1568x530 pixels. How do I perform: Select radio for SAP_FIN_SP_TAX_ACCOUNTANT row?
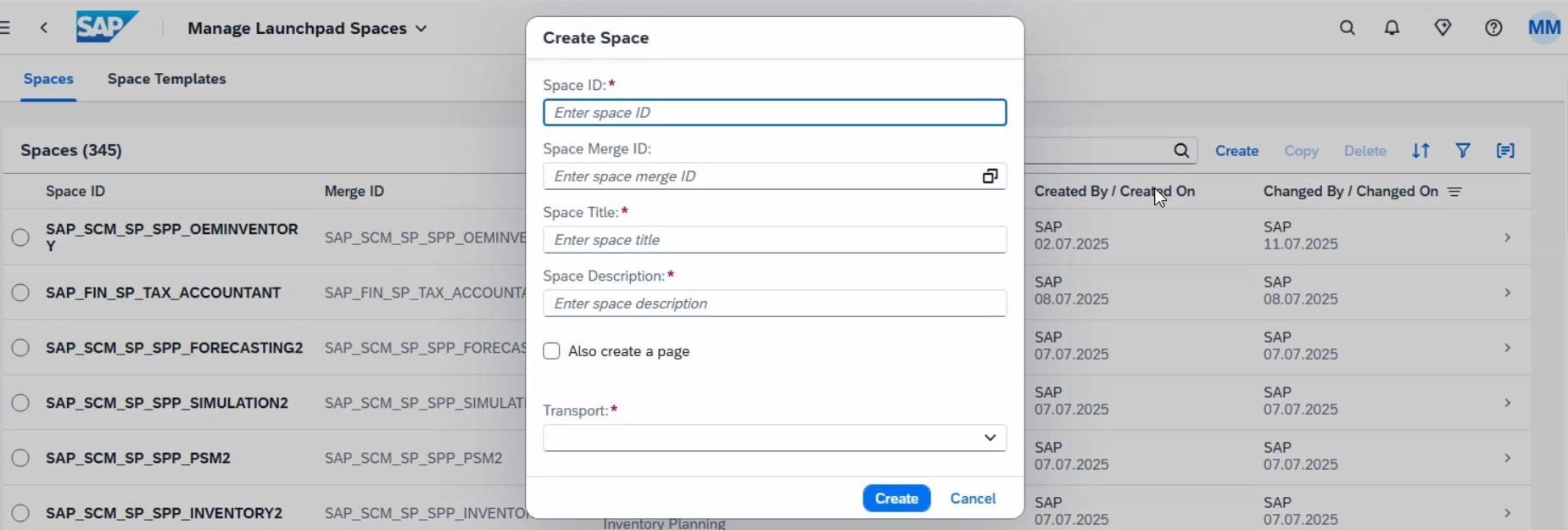(20, 293)
